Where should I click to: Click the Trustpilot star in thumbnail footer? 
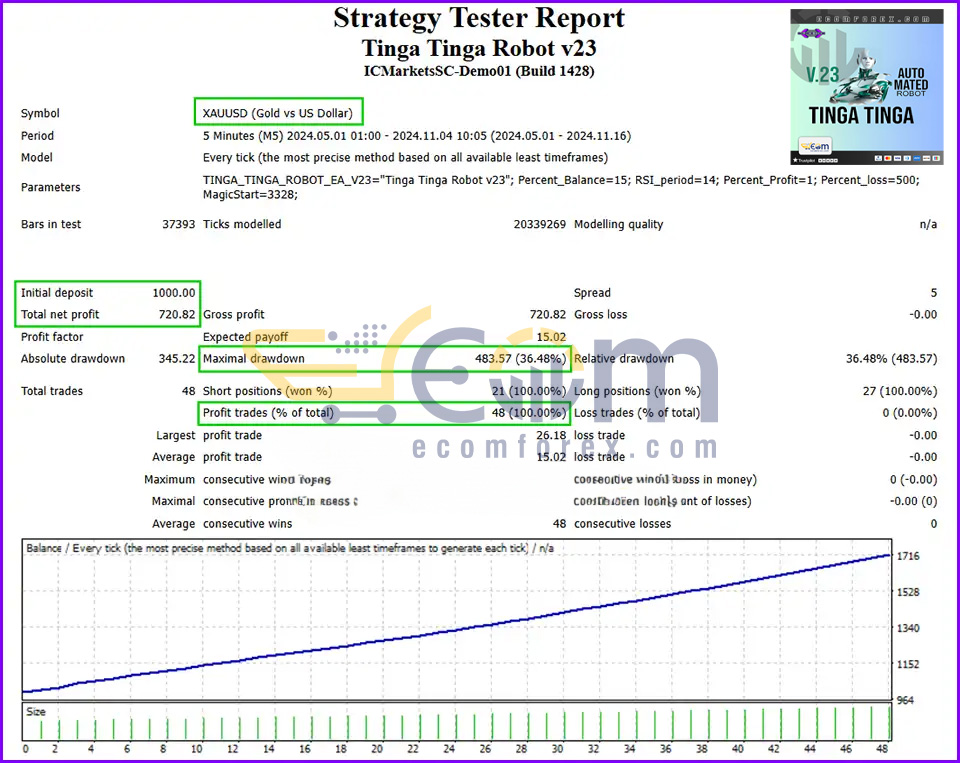[796, 160]
